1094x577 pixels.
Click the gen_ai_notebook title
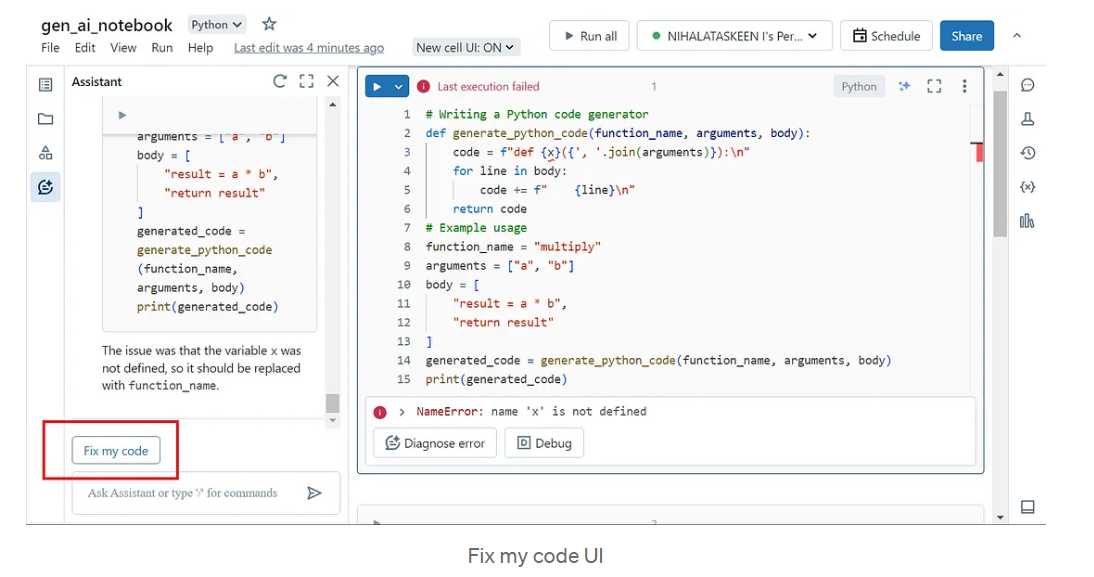106,25
